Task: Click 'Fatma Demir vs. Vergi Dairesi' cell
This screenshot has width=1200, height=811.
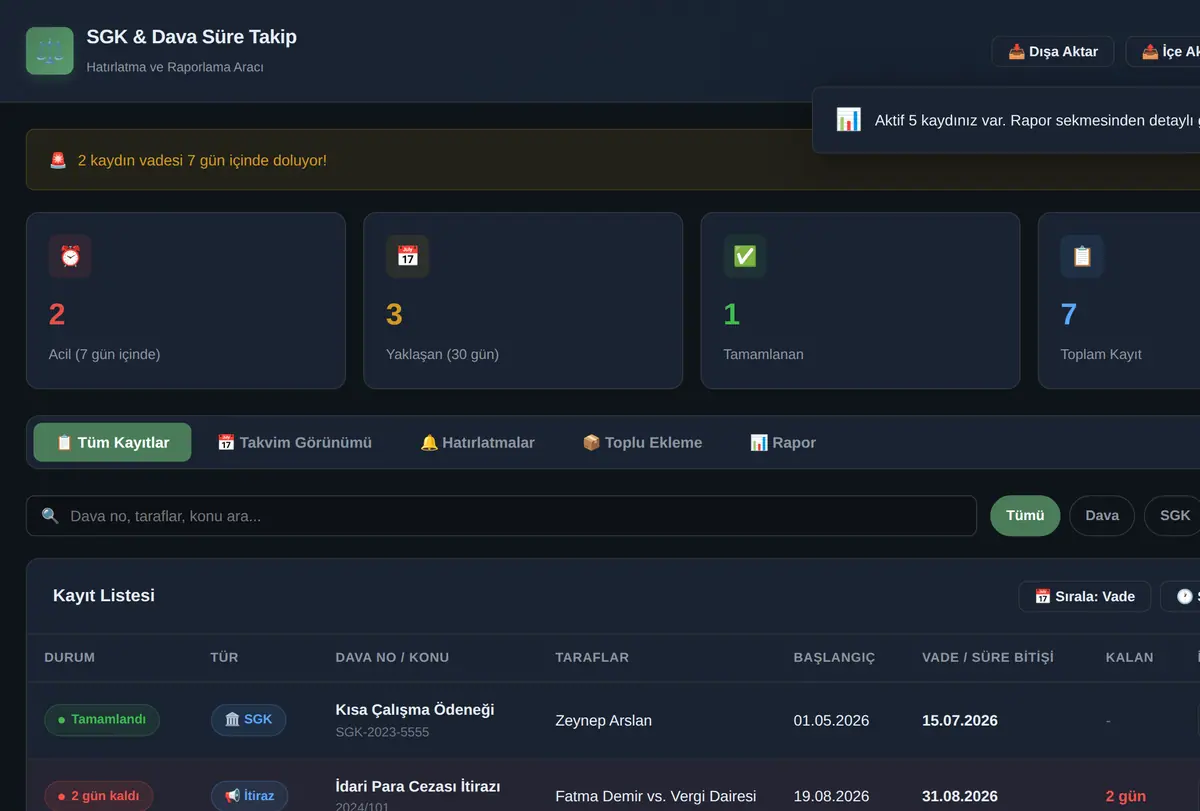Action: pyautogui.click(x=656, y=797)
